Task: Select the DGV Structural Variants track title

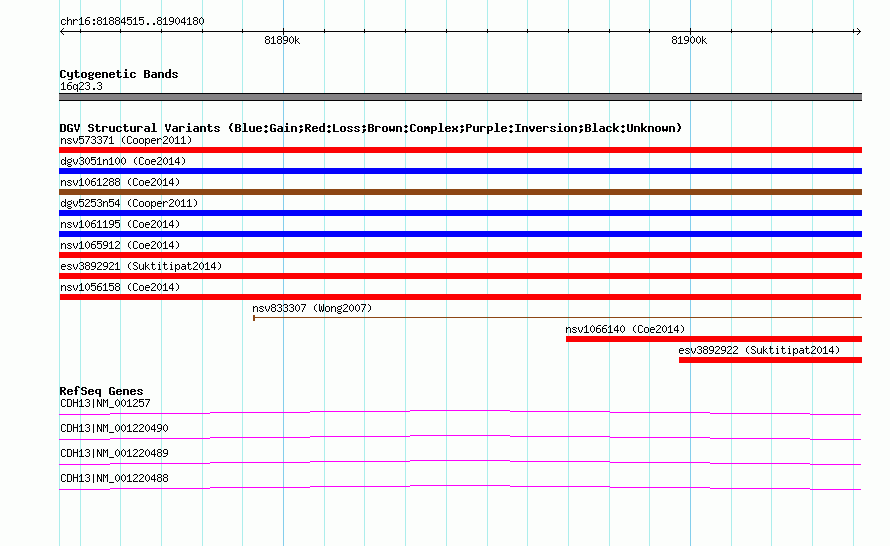Action: 371,128
